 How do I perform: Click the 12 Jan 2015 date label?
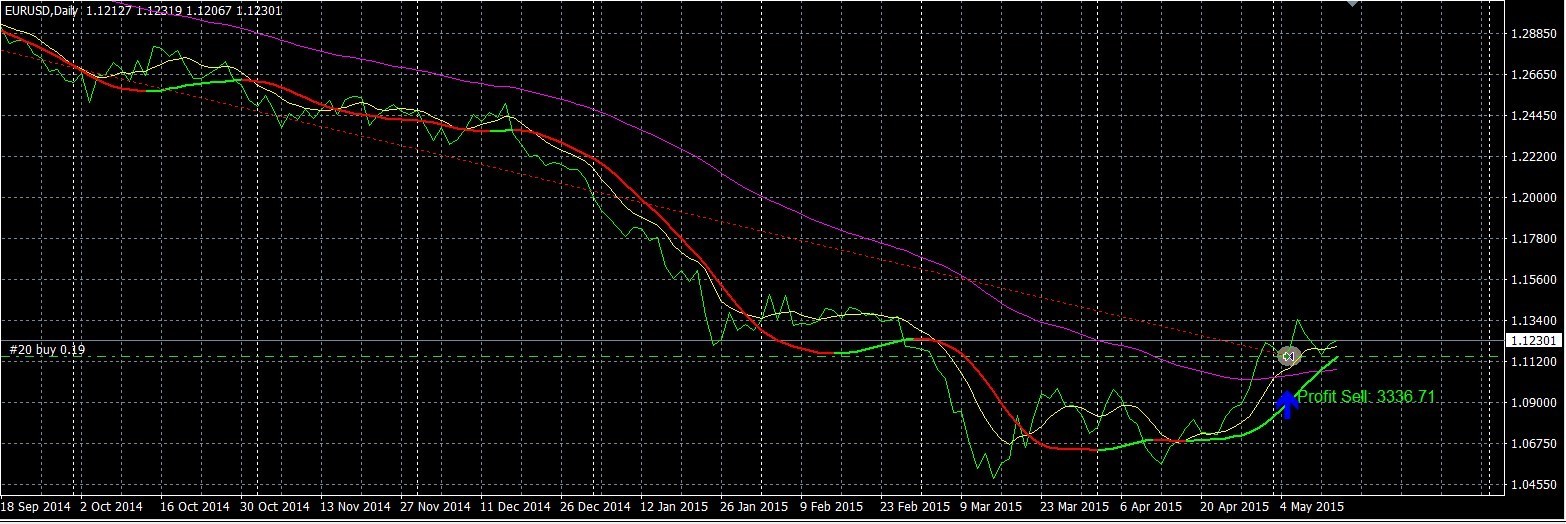[676, 507]
